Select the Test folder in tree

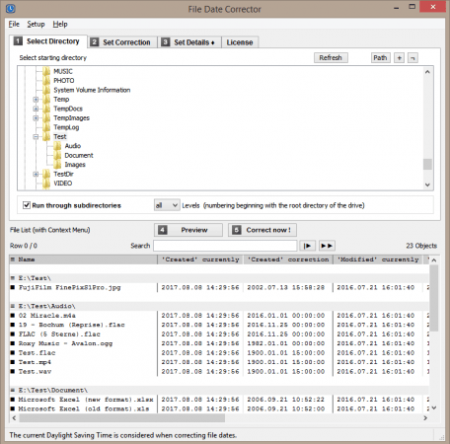60,137
